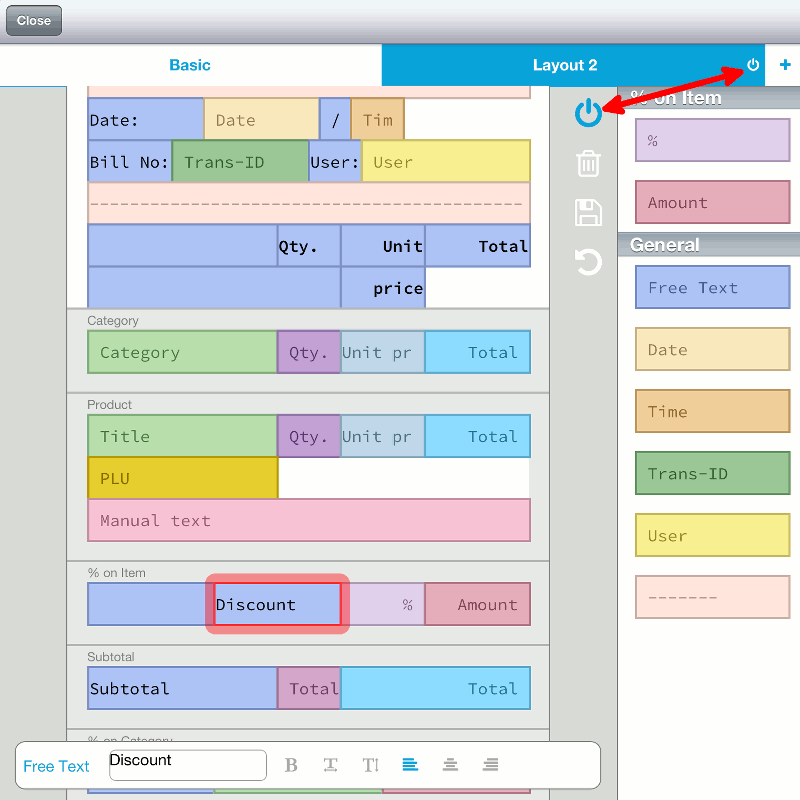Click the trash delete icon
800x800 pixels.
point(588,163)
